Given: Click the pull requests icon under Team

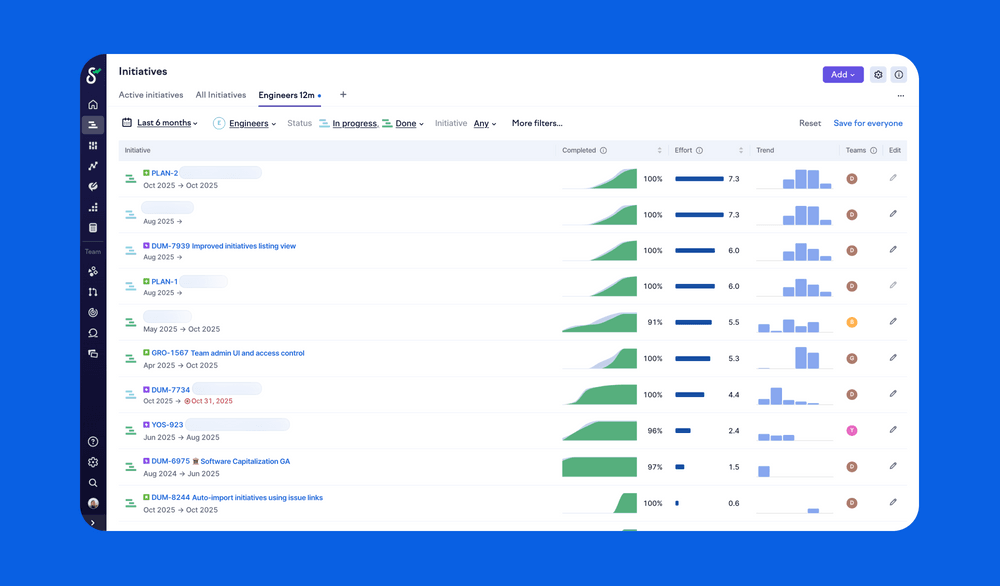Looking at the screenshot, I should click(x=93, y=291).
